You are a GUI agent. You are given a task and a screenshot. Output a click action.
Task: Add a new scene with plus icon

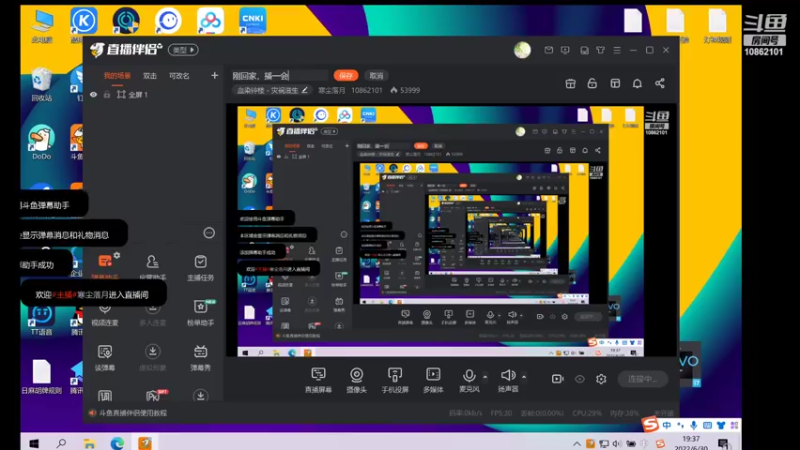pos(214,76)
